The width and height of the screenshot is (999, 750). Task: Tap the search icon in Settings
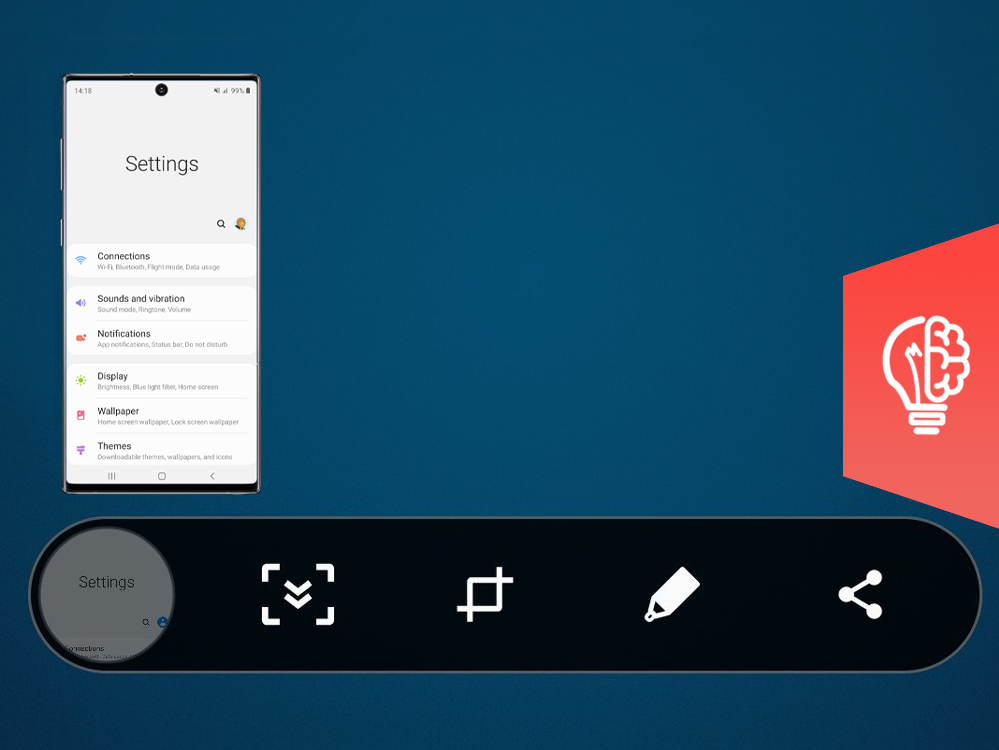click(x=221, y=224)
